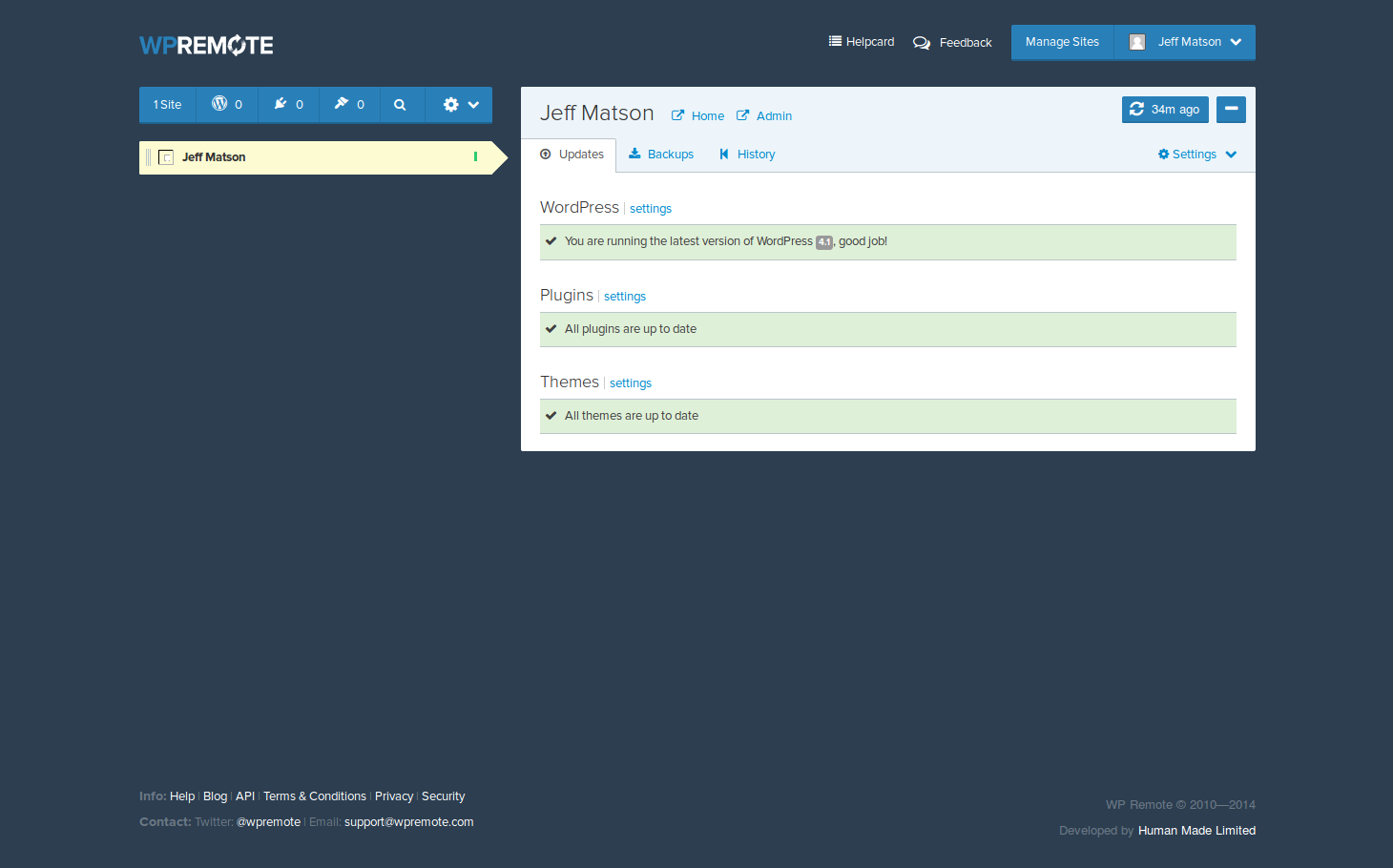
Task: Click the support@wpremote.com email link
Action: tap(409, 822)
